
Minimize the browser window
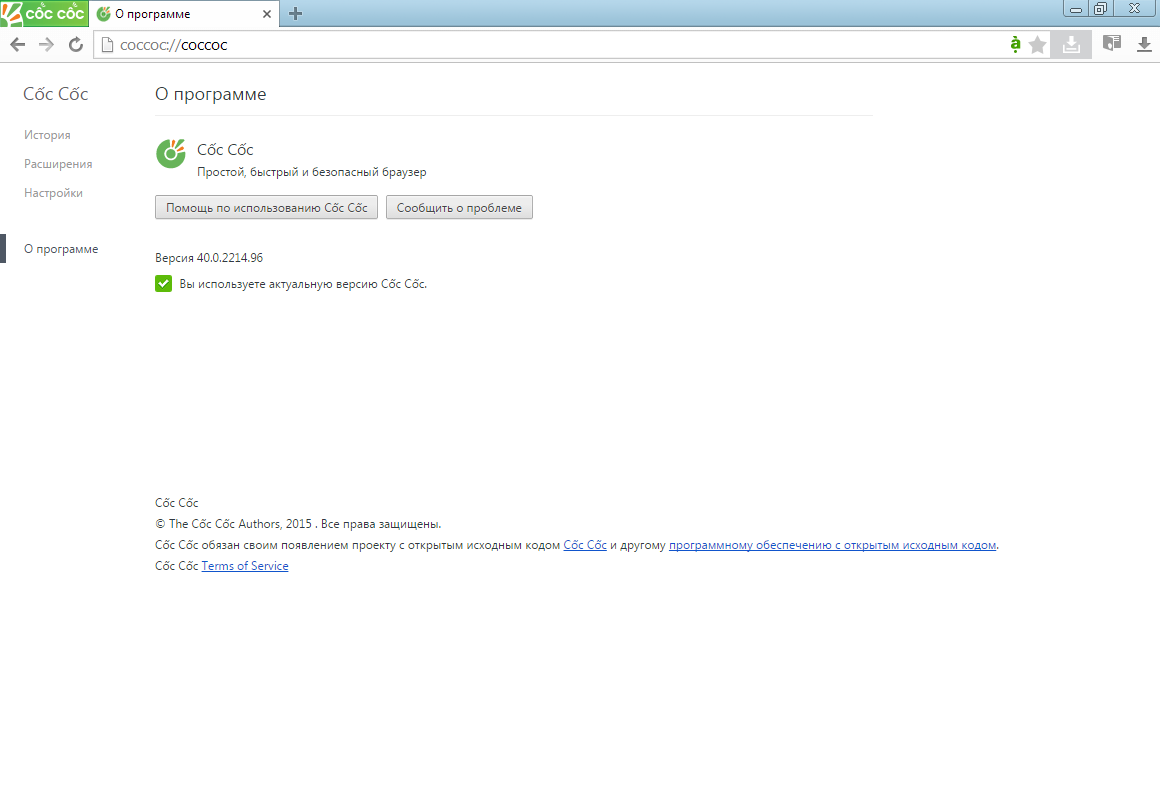tap(1076, 9)
